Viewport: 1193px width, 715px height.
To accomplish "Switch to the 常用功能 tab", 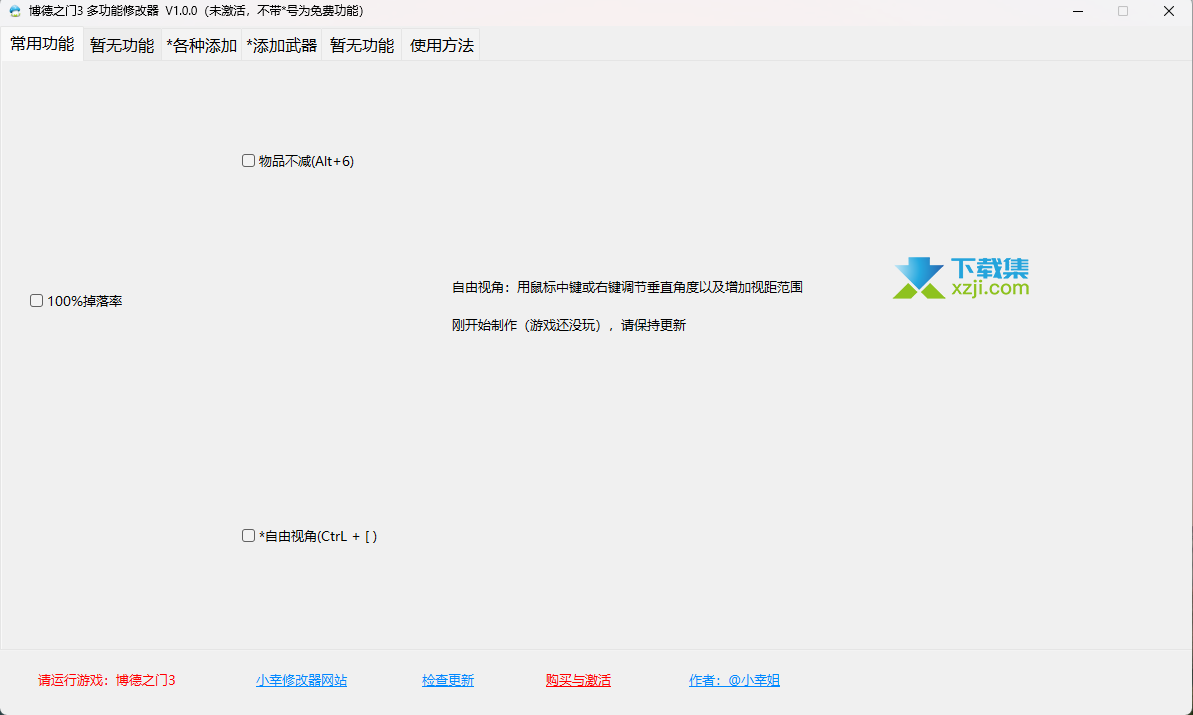I will (42, 45).
